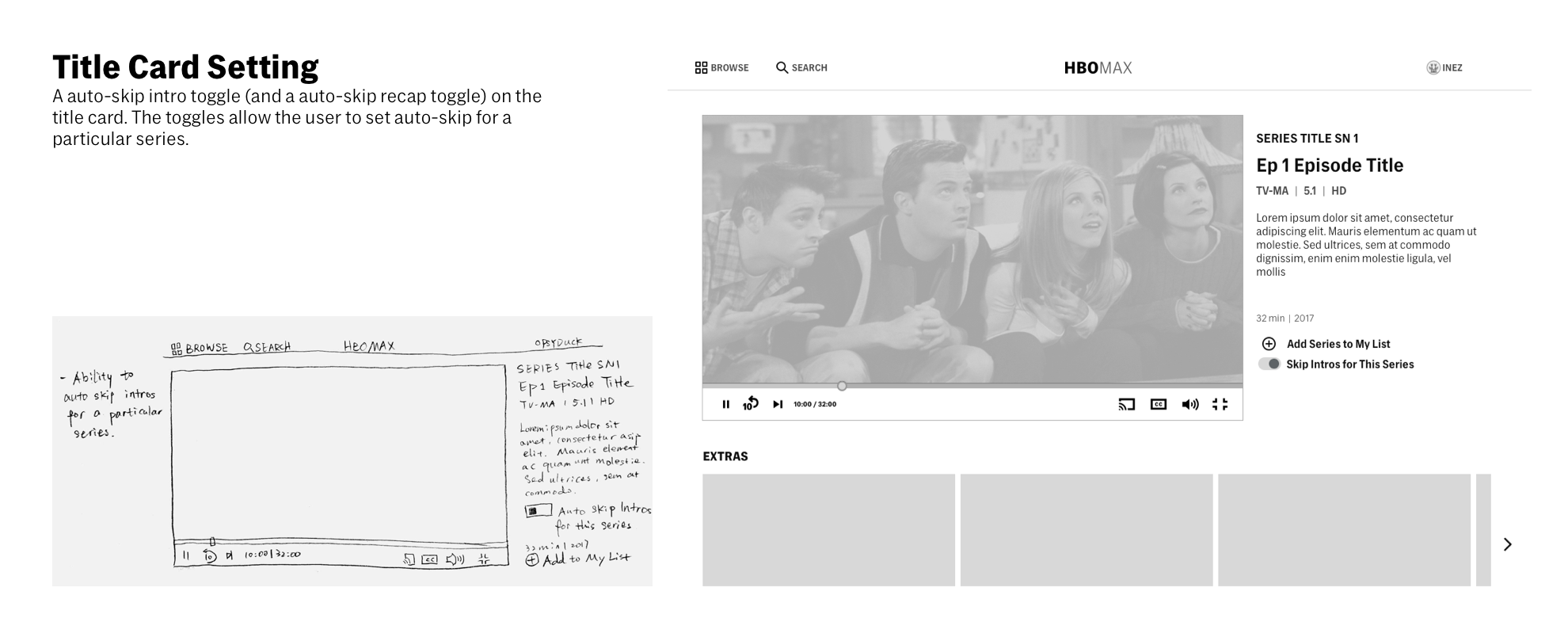Open Search in the mockup header
The image size is (1568, 618).
(801, 68)
